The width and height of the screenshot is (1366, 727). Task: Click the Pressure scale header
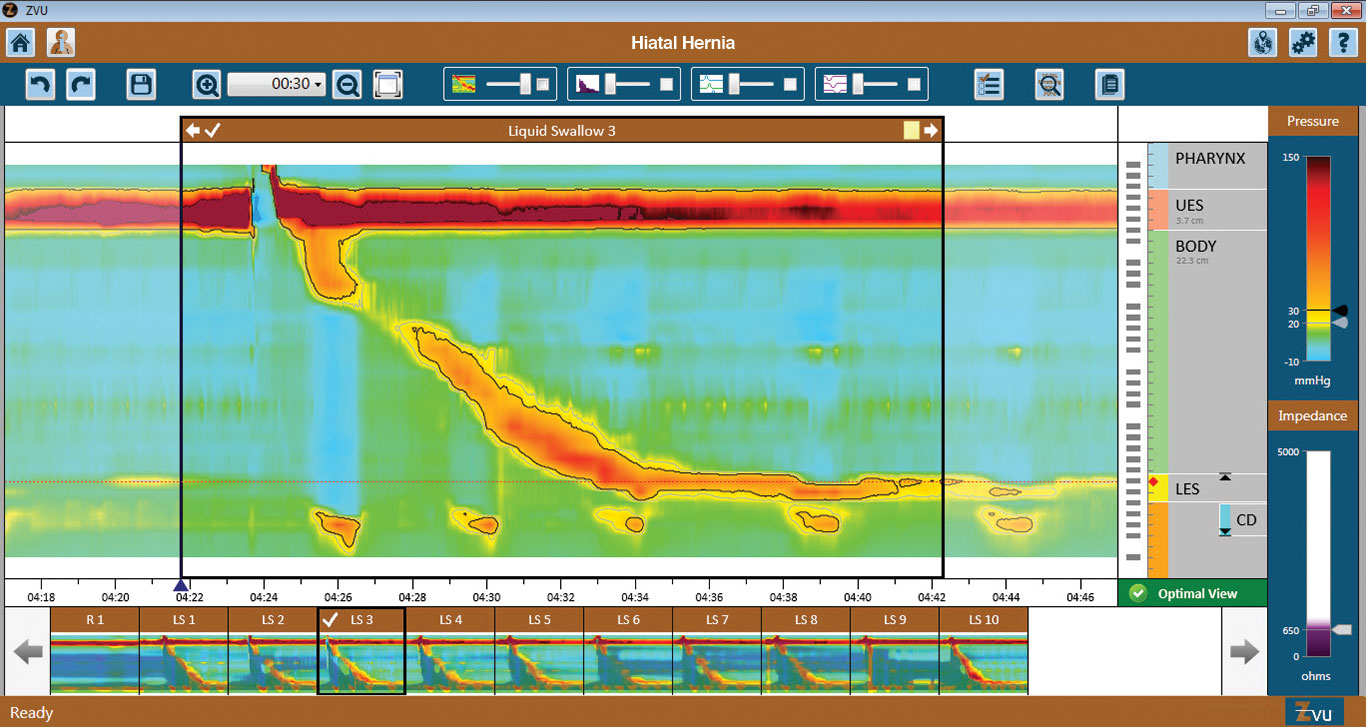pos(1312,121)
